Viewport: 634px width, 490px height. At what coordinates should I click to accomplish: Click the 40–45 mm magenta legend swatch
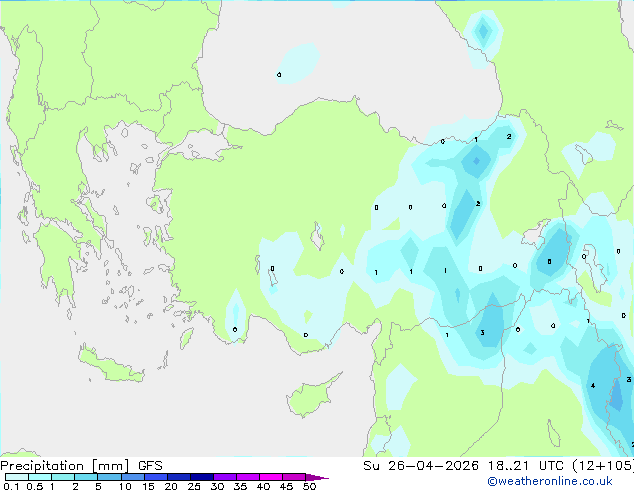[x=271, y=477]
